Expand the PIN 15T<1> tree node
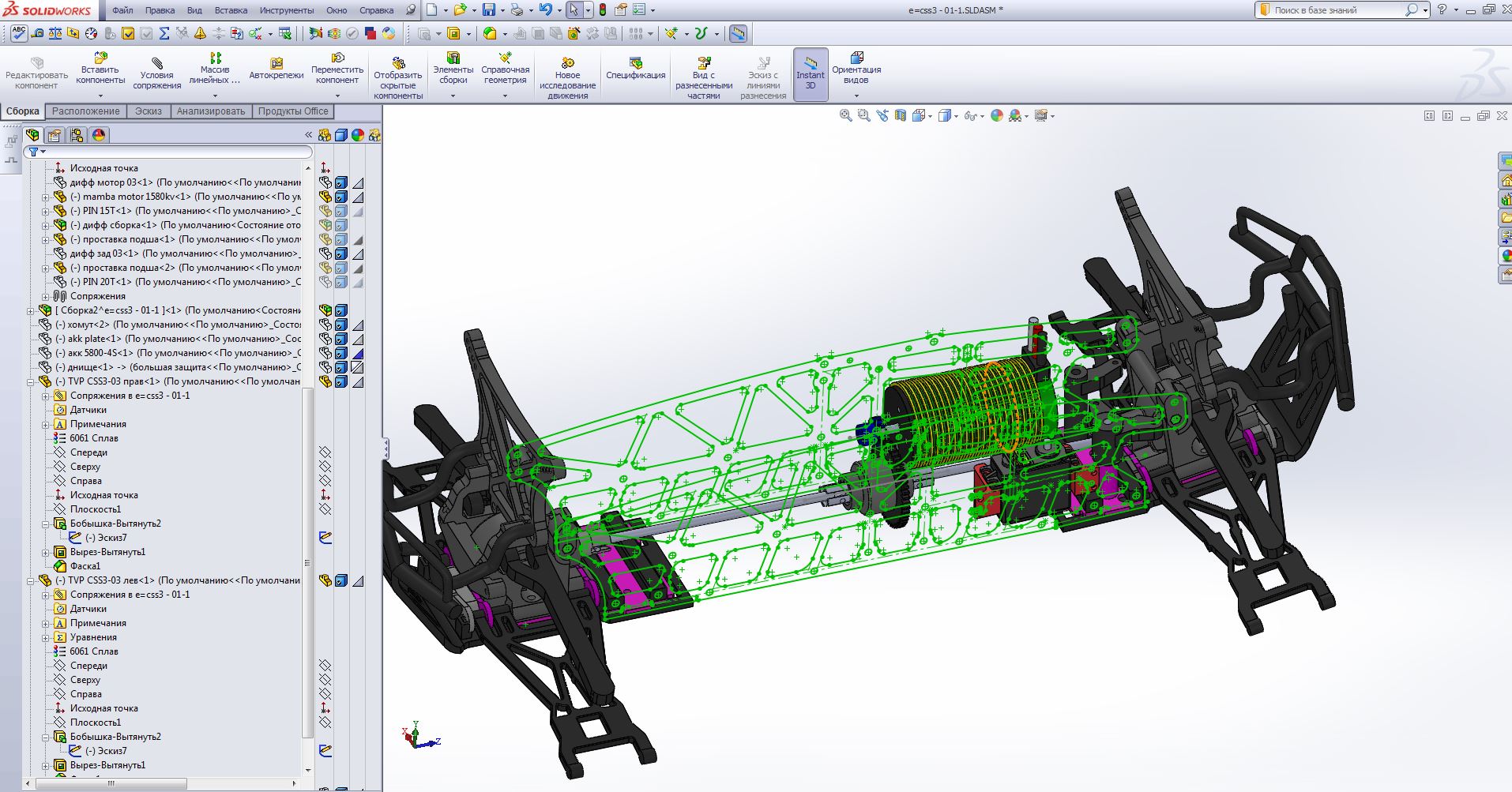This screenshot has height=792, width=1512. coord(46,212)
